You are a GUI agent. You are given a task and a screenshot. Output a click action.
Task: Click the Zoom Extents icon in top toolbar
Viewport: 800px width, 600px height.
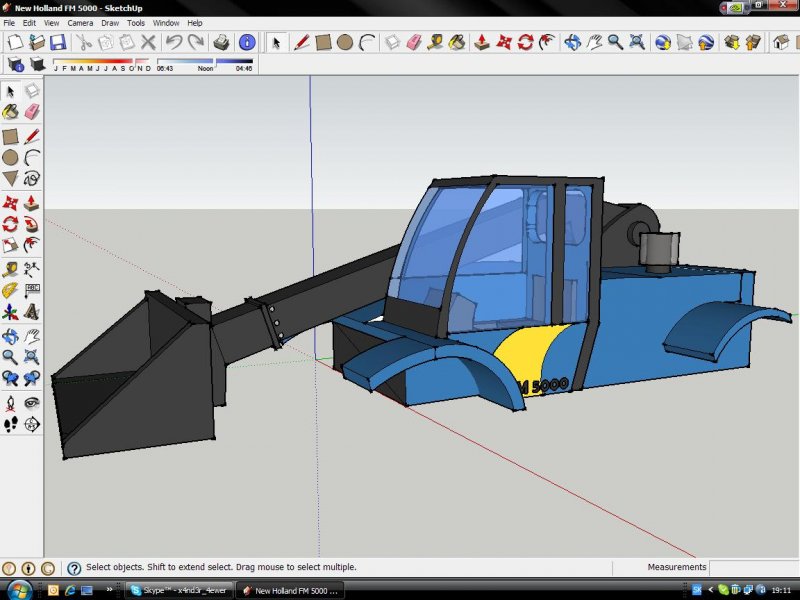(x=638, y=42)
